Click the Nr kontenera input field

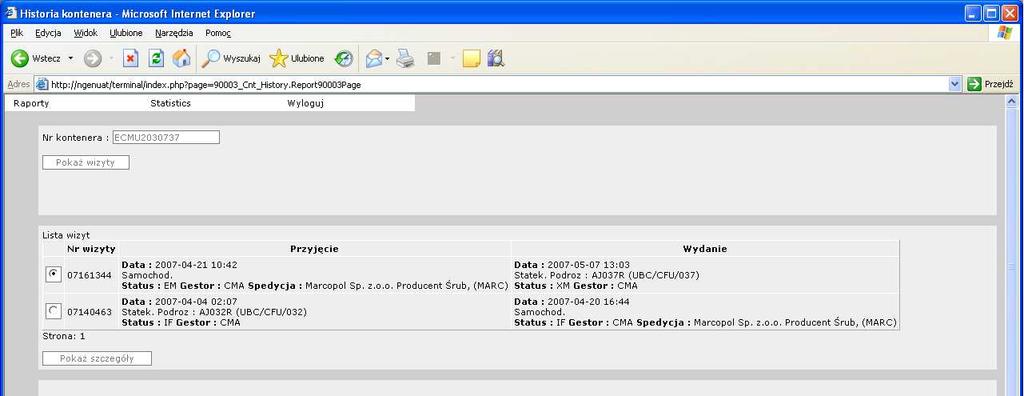pos(166,137)
